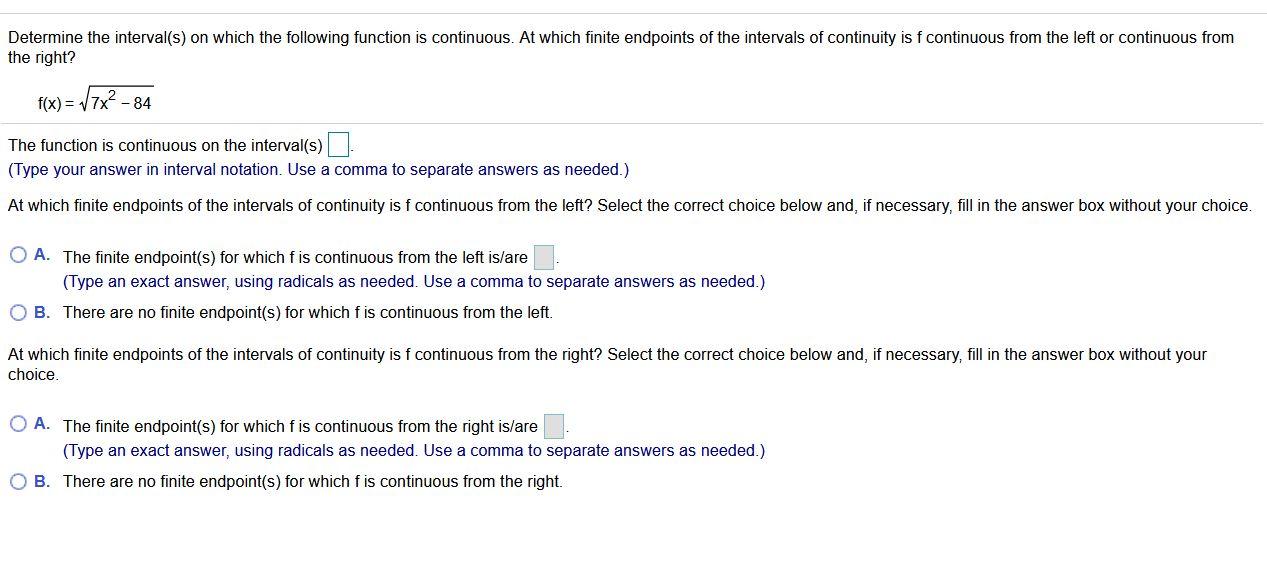This screenshot has width=1267, height=580.
Task: Click the function formula f(x) = sqrt(7x^2 - 84)
Action: tap(95, 99)
